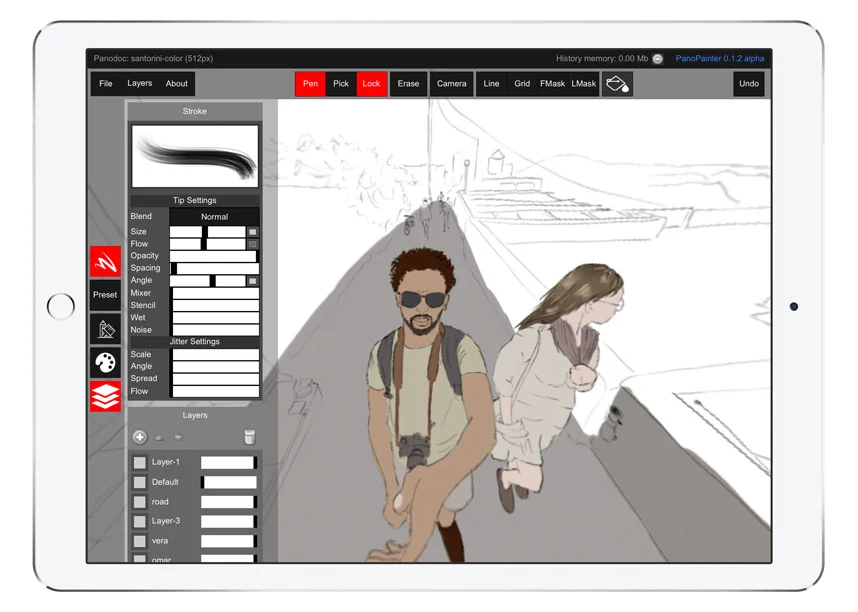Toggle visibility checkbox of Layer-3
The height and width of the screenshot is (612, 858).
(140, 522)
